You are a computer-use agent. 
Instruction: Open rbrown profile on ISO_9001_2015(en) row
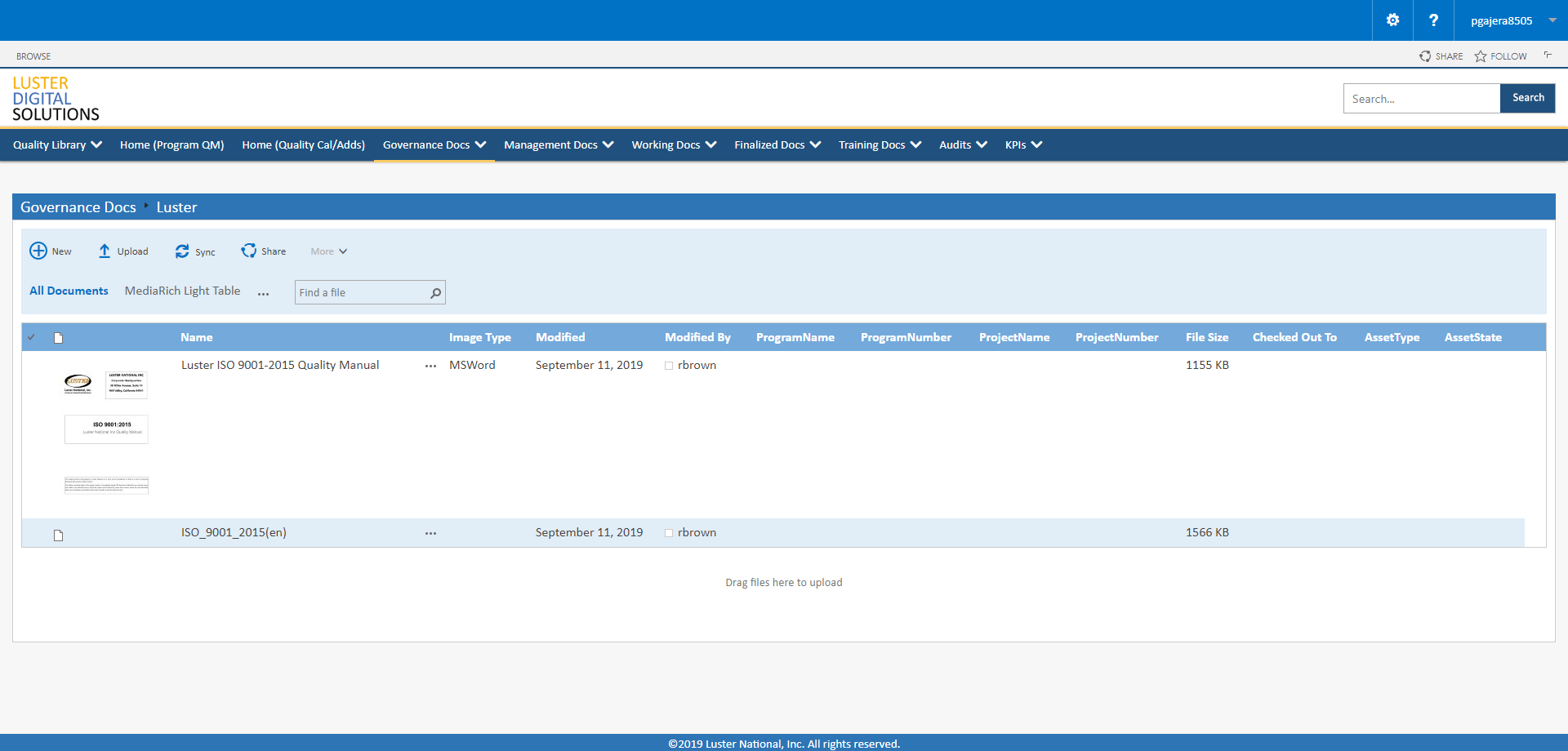click(697, 532)
